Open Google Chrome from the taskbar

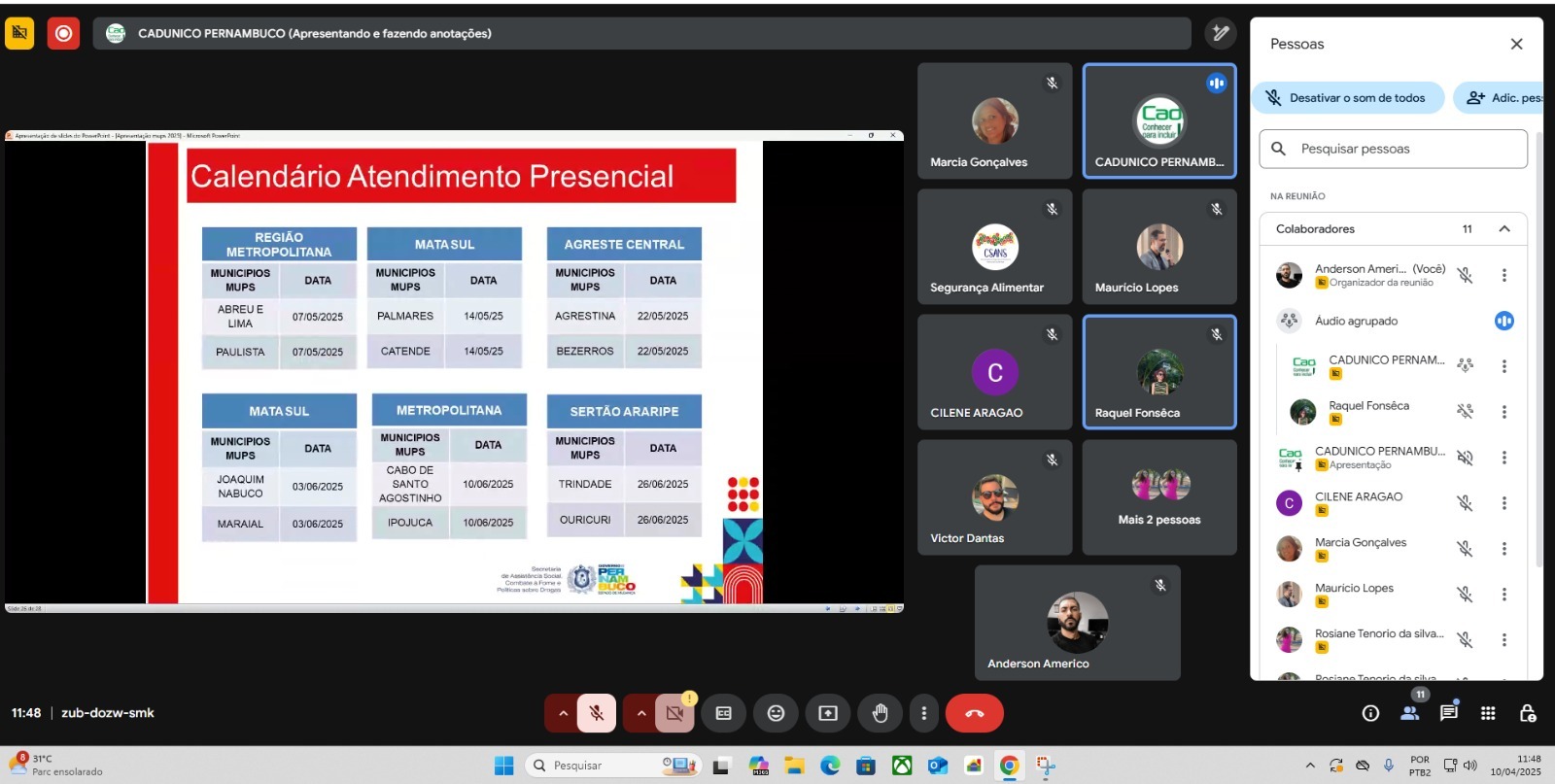click(1009, 766)
